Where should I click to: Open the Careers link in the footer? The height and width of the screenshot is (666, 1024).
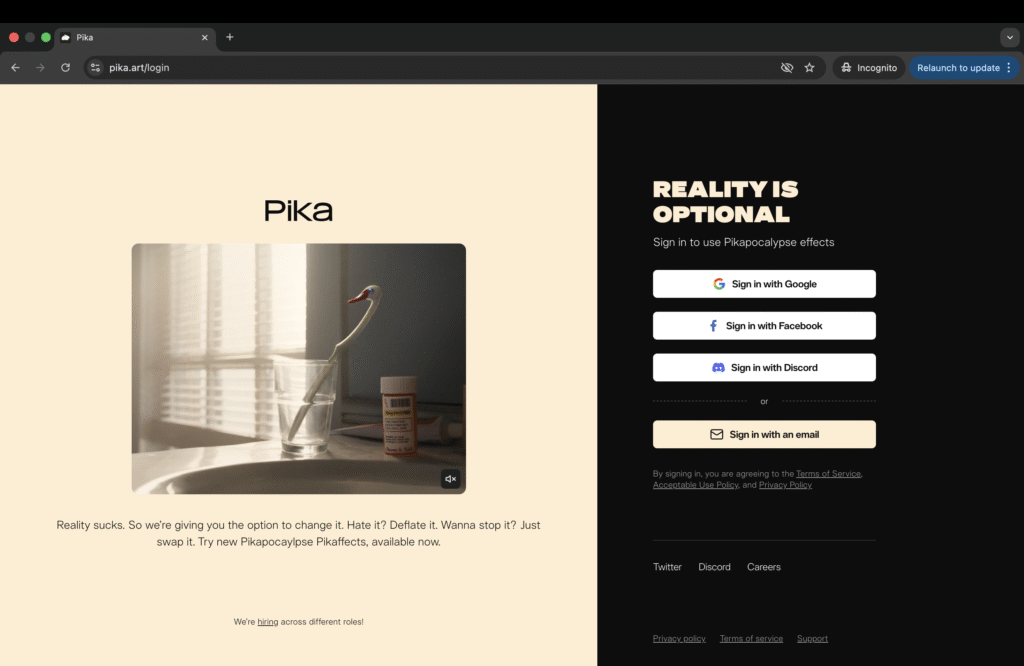click(x=763, y=566)
